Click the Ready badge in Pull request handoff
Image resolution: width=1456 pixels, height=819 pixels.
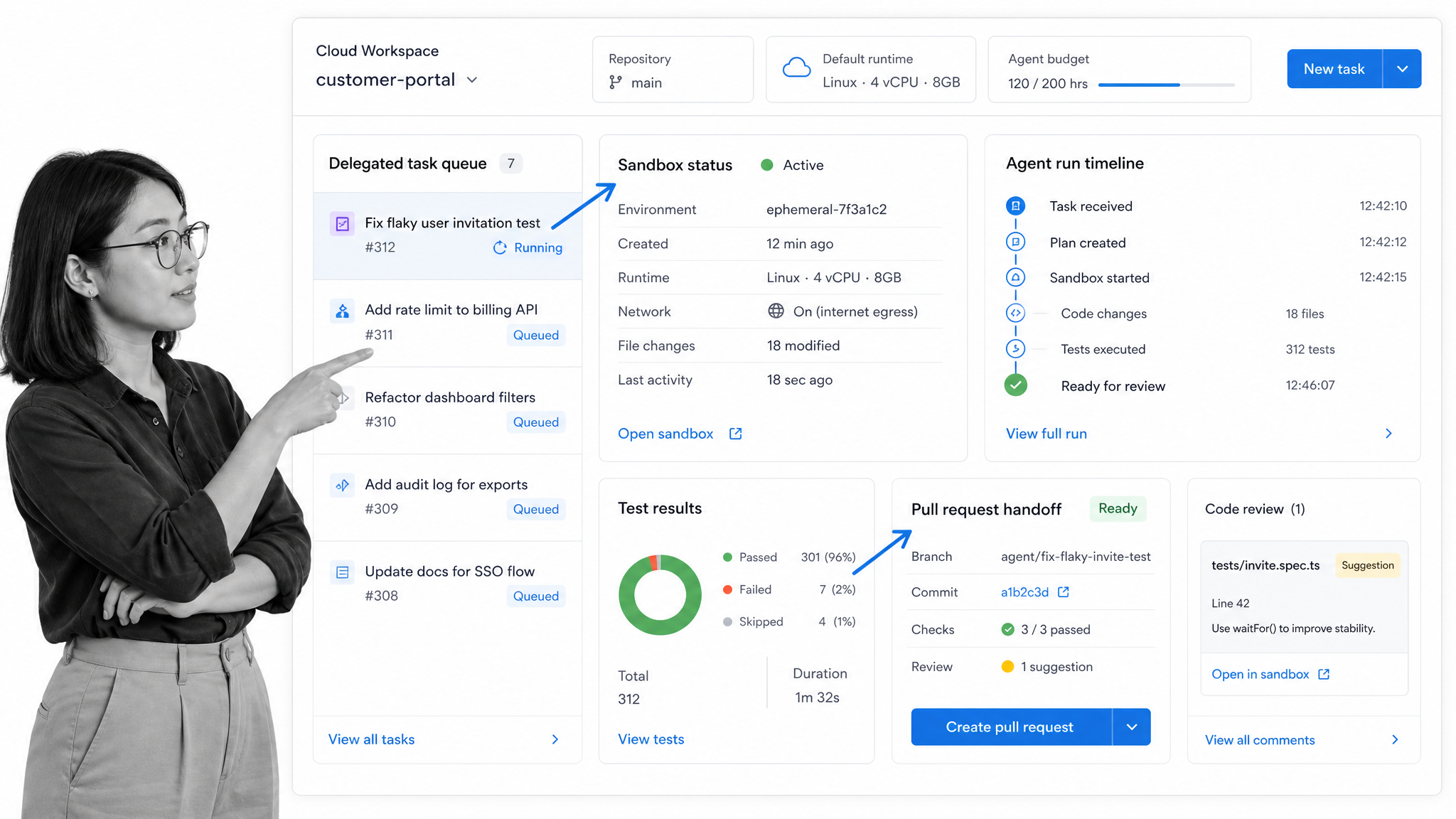point(1118,508)
